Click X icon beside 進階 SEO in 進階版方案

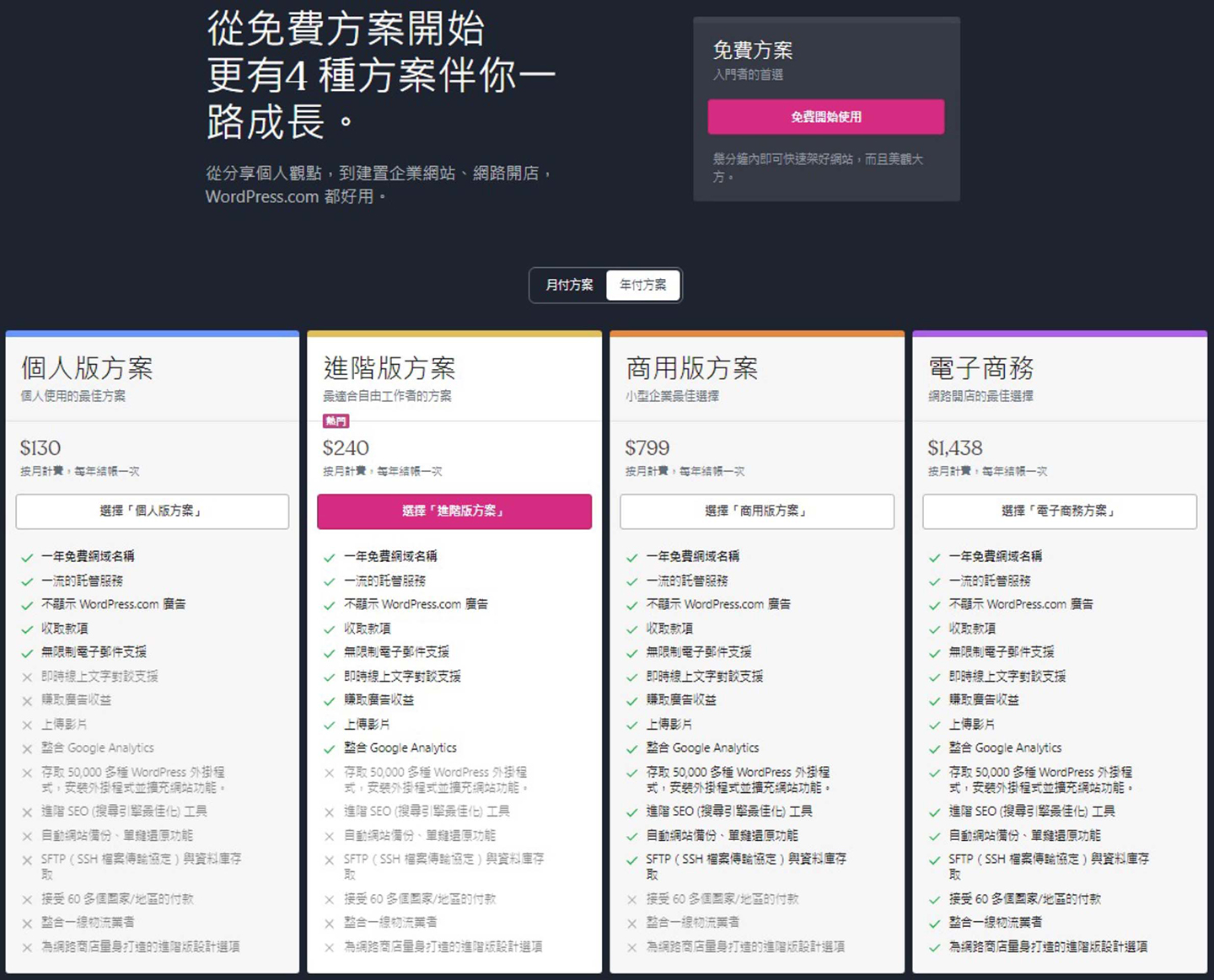point(330,812)
